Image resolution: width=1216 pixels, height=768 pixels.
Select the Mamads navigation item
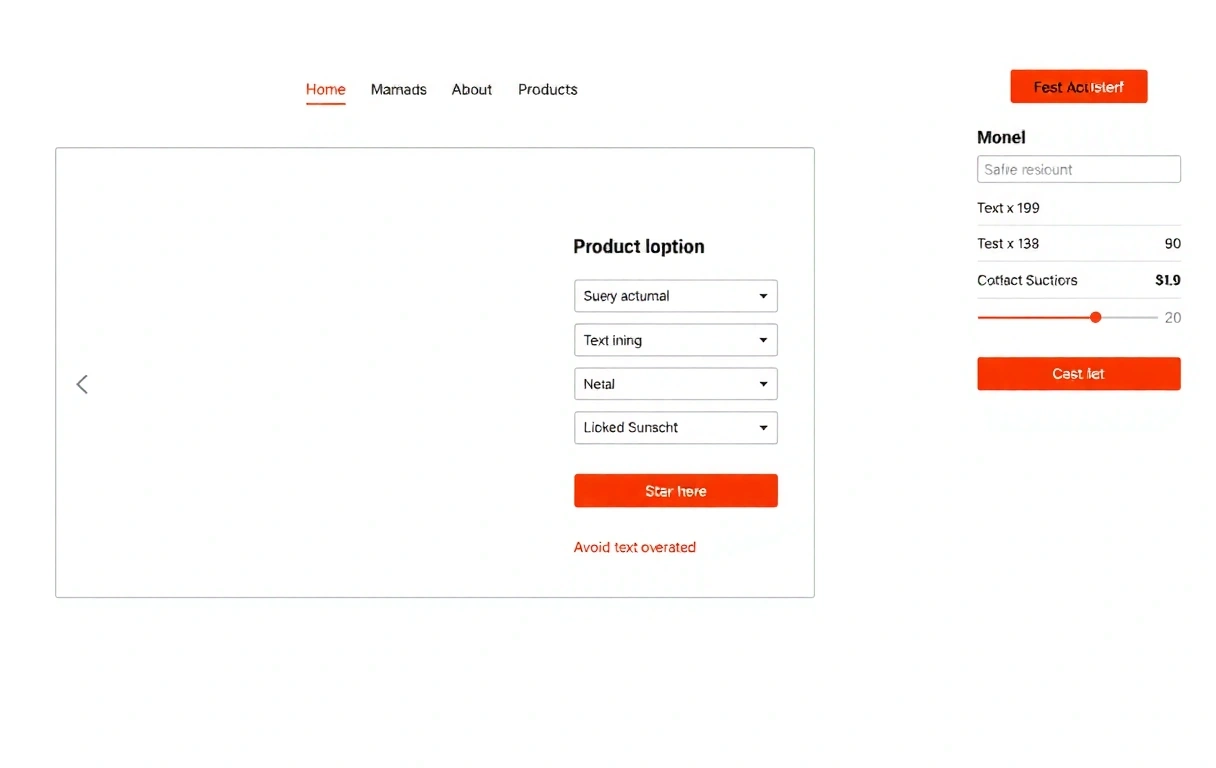398,89
